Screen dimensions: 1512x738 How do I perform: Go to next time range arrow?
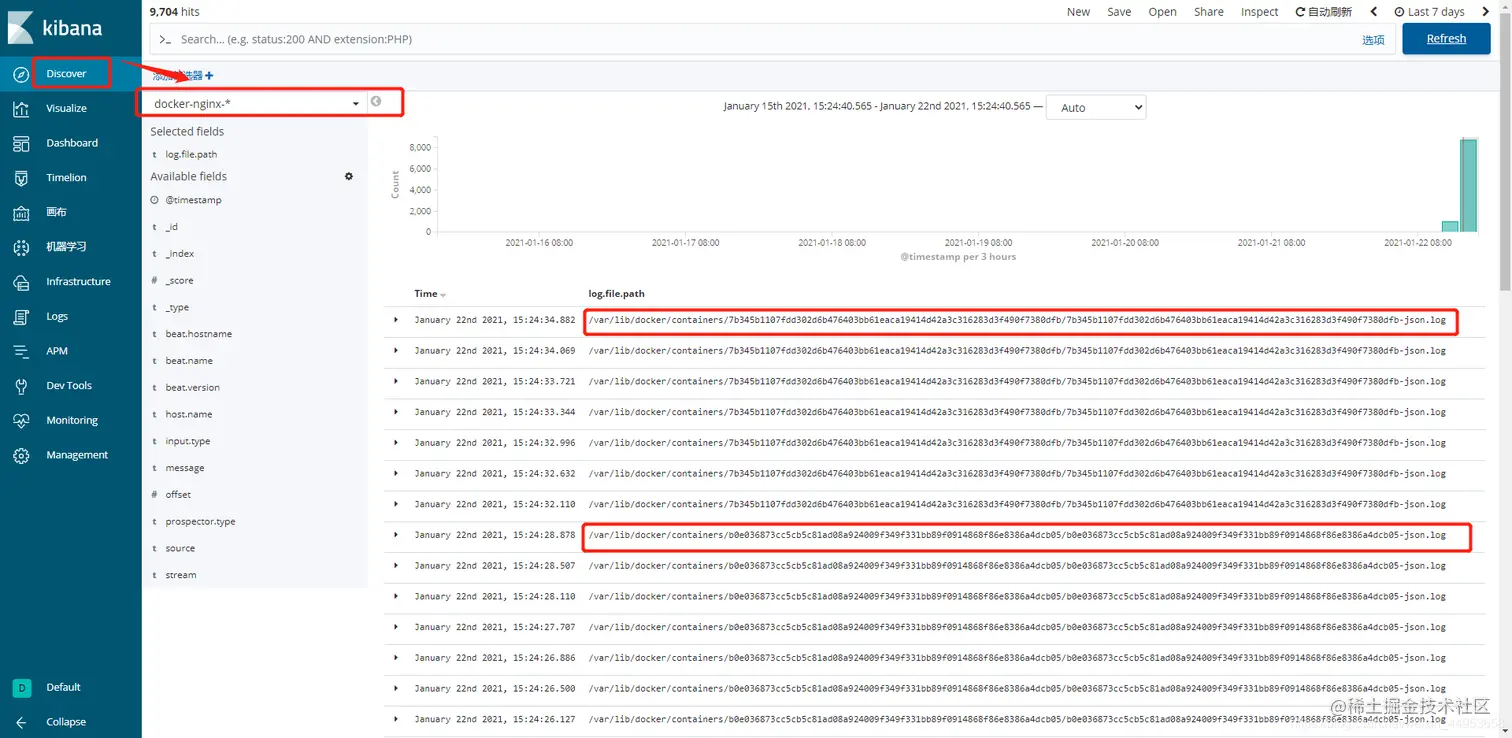(x=1486, y=12)
